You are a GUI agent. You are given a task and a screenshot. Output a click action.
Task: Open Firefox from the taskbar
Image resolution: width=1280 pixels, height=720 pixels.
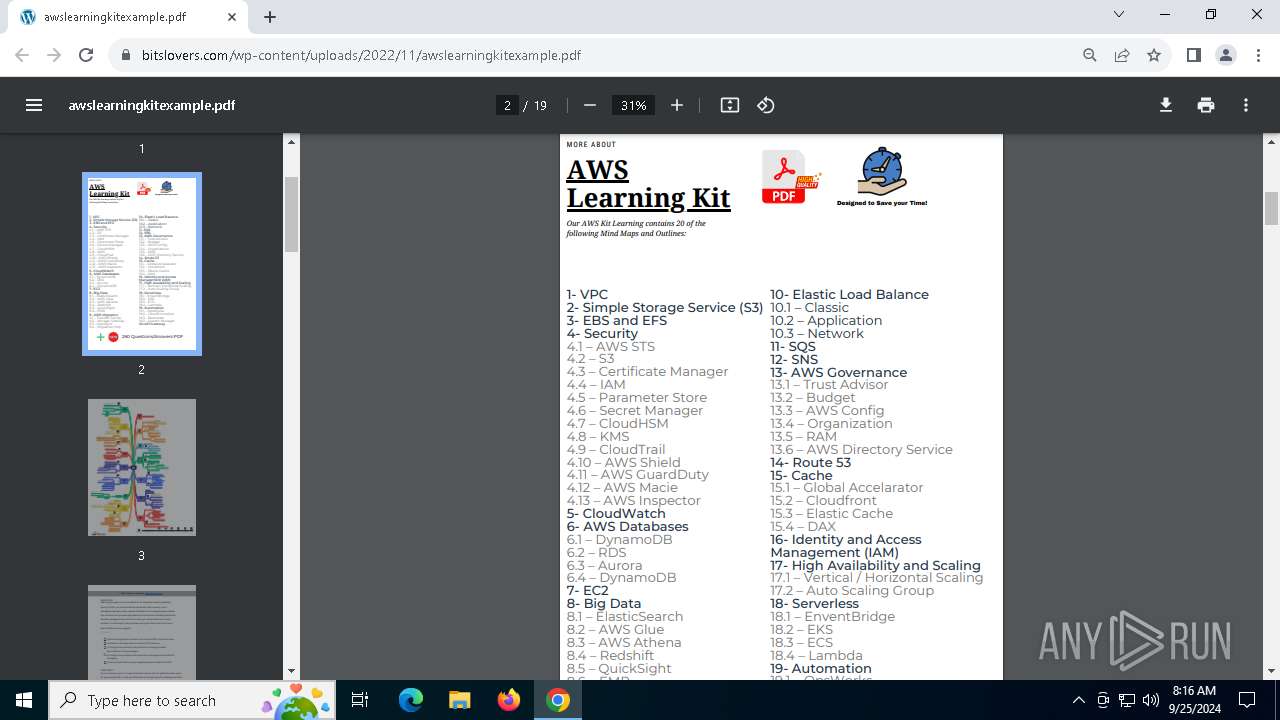[509, 700]
